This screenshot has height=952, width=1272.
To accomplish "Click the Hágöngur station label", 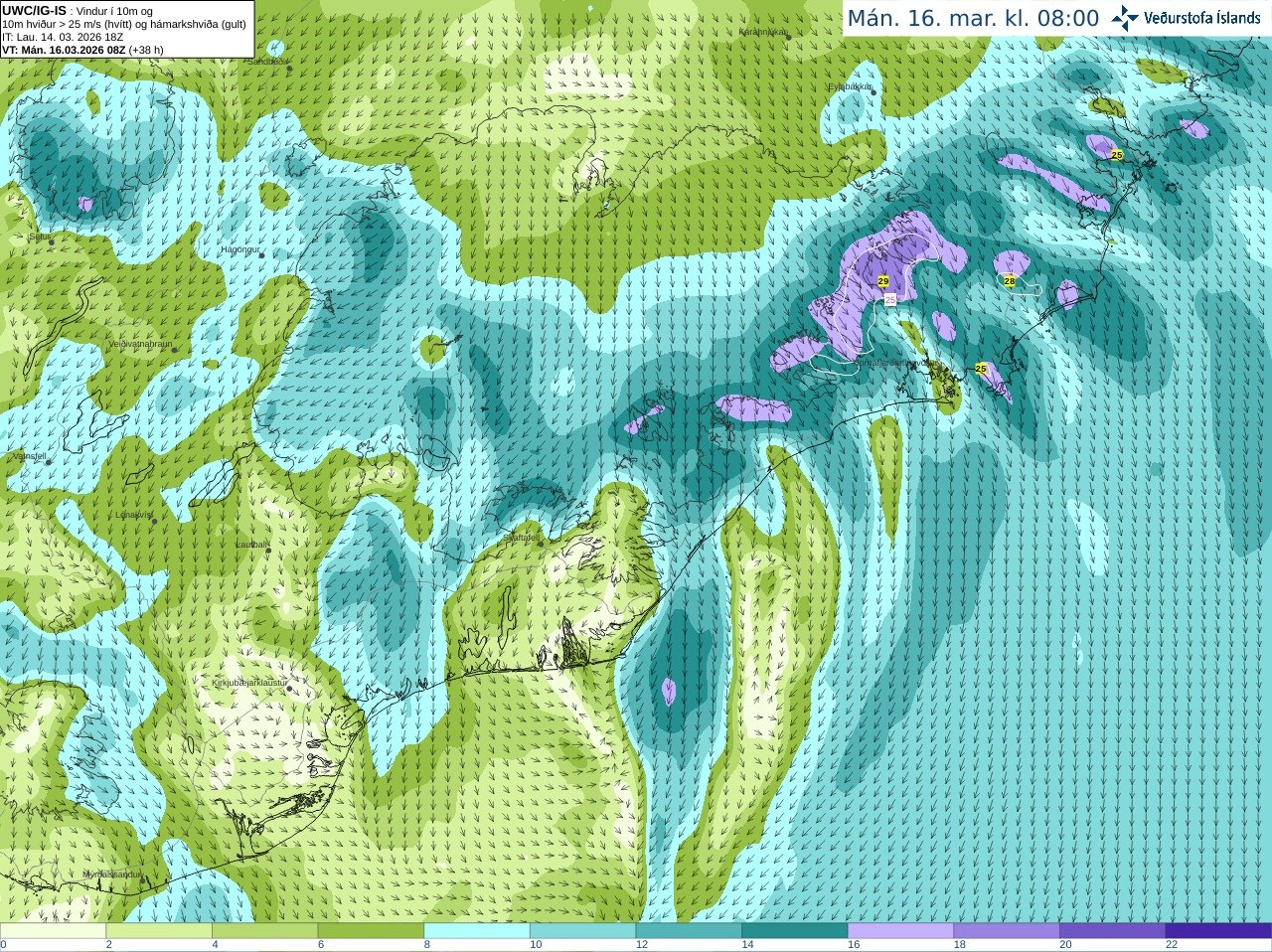I will [x=238, y=249].
